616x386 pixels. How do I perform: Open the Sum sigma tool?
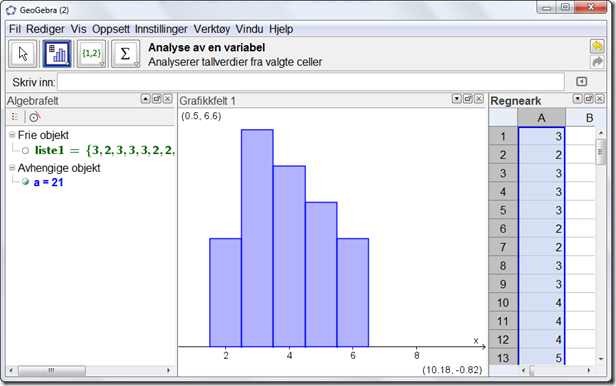pos(125,54)
